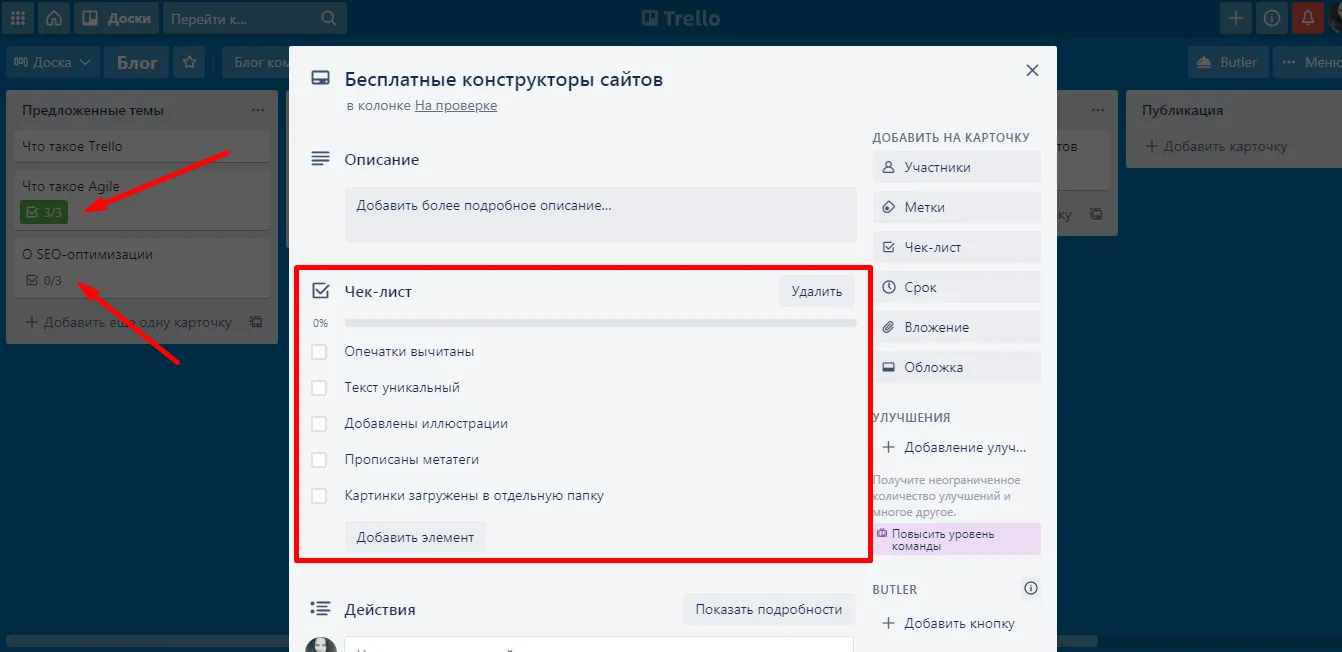Click the checklist progress bar
The height and width of the screenshot is (652, 1342).
click(x=600, y=323)
